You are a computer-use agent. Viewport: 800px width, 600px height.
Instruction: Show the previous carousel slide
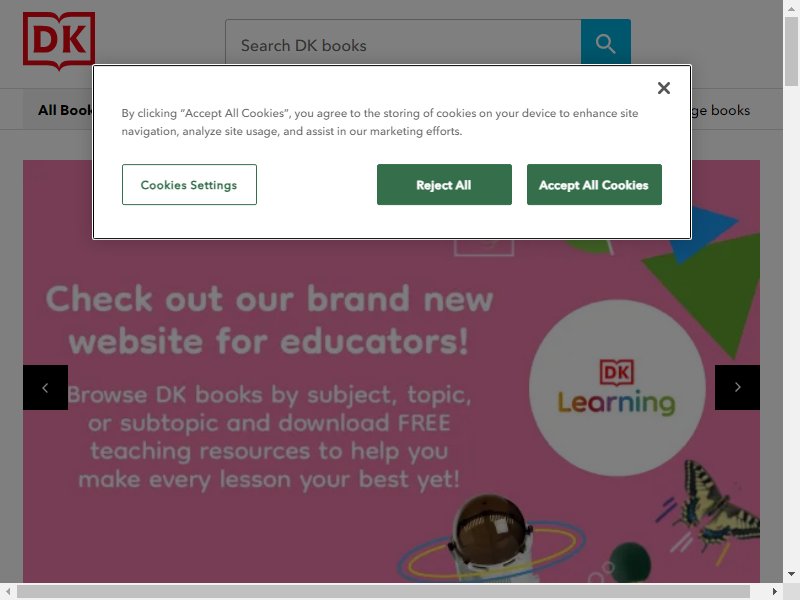pyautogui.click(x=45, y=387)
